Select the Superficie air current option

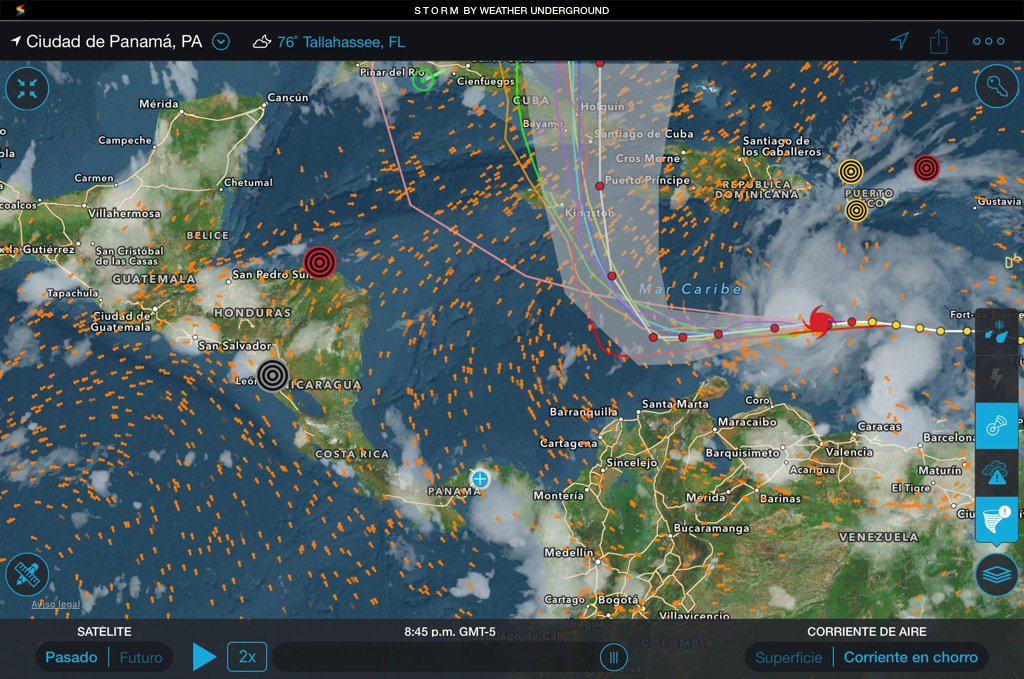[x=788, y=657]
